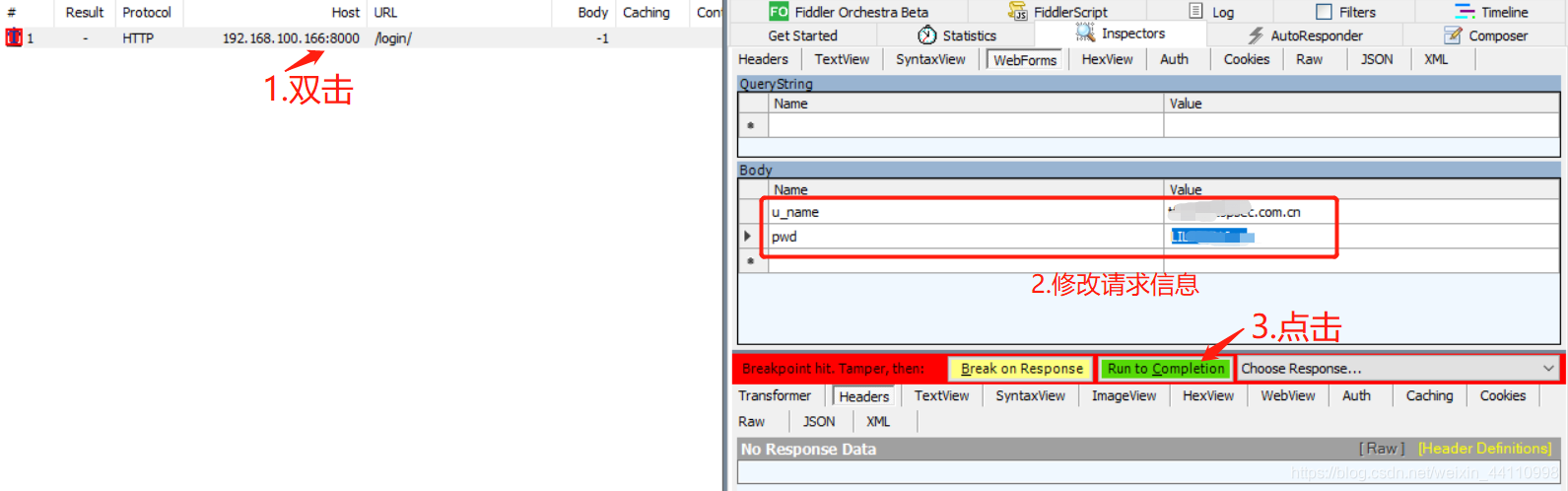
Task: Switch to request TextView inspector tab
Action: tap(842, 59)
